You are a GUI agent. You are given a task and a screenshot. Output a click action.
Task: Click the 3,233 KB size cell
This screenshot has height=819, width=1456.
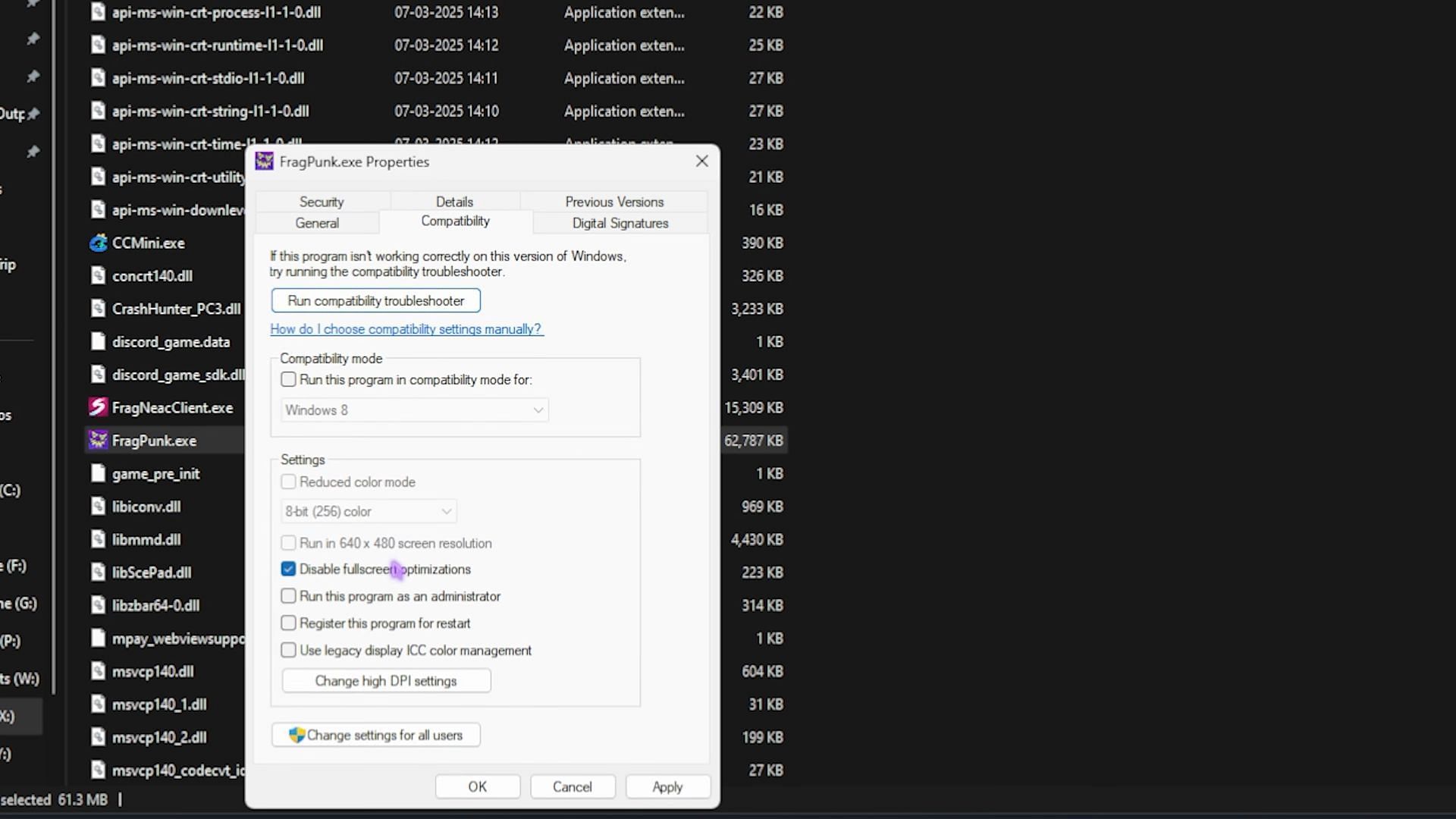(x=757, y=309)
